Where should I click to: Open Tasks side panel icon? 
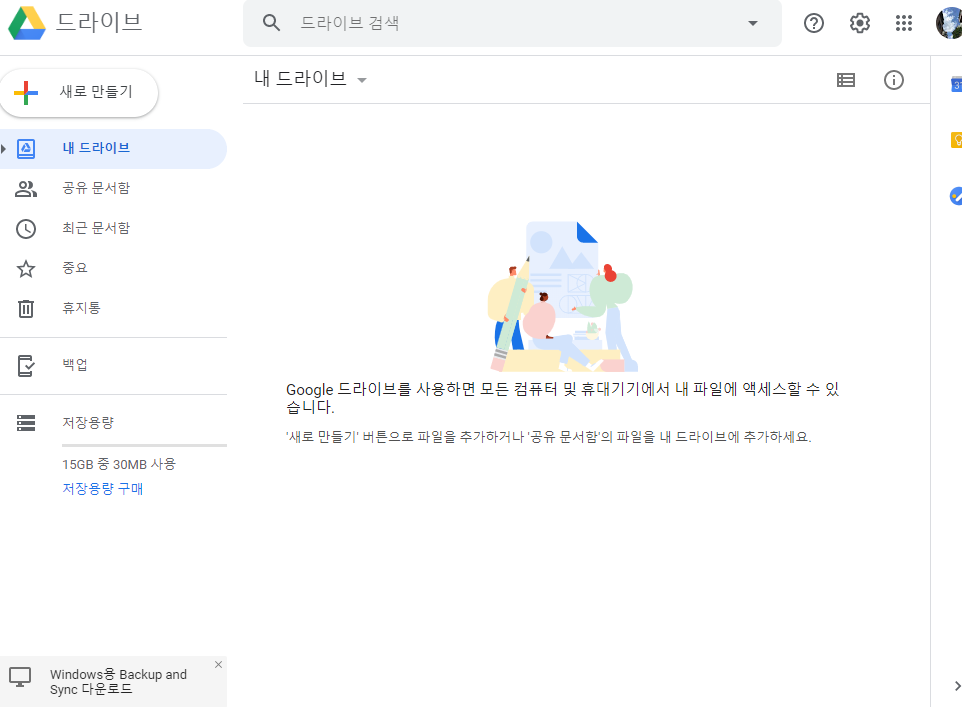point(956,196)
